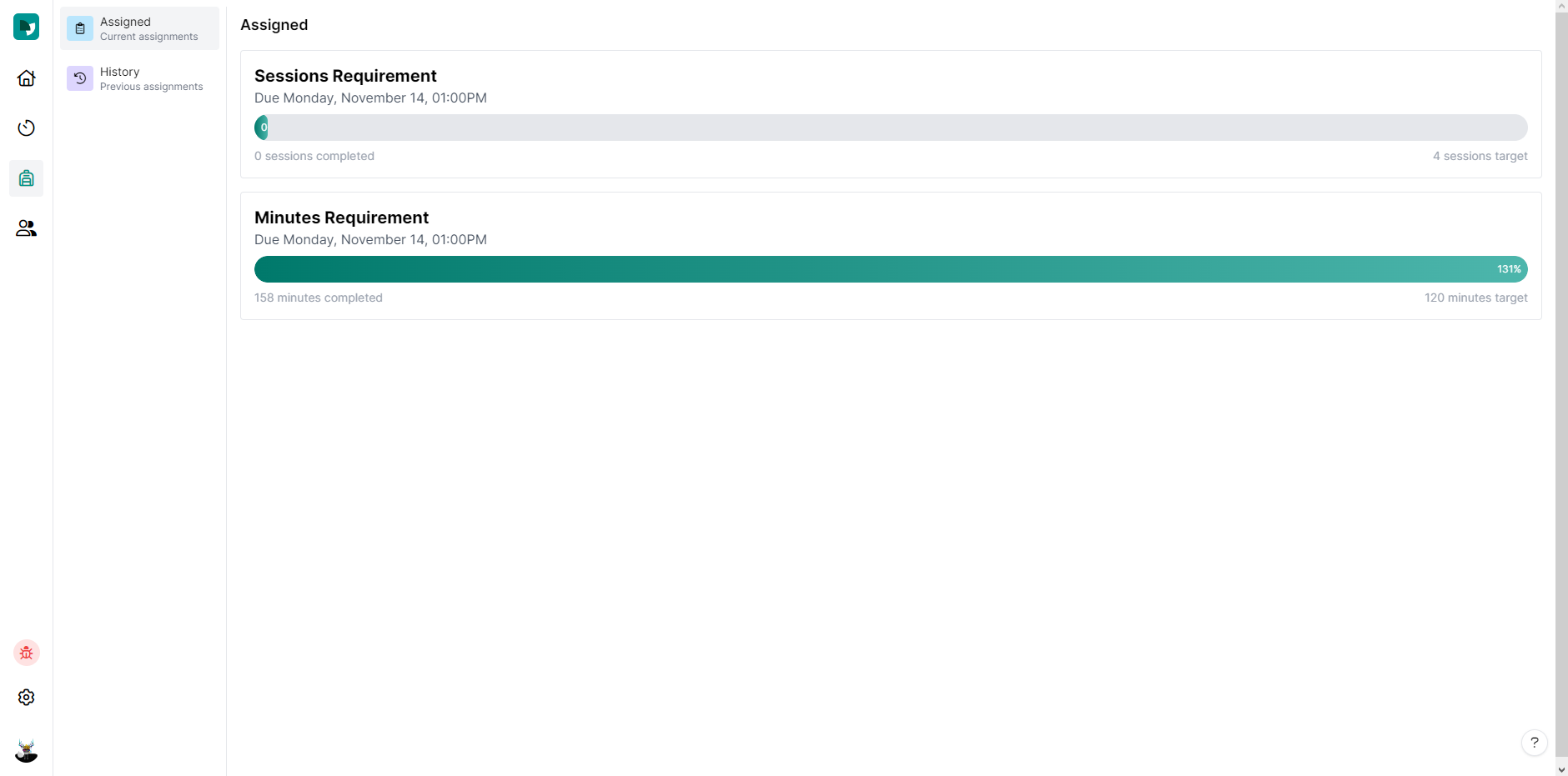The width and height of the screenshot is (1568, 776).
Task: Click the app logo in the sidebar
Action: pyautogui.click(x=26, y=27)
